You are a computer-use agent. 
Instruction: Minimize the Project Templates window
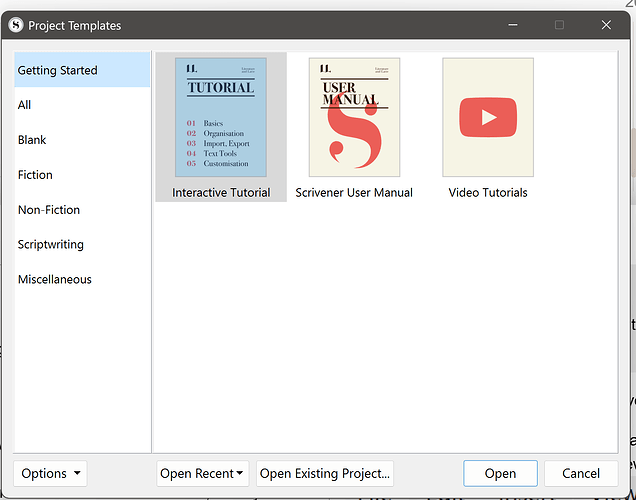(513, 25)
